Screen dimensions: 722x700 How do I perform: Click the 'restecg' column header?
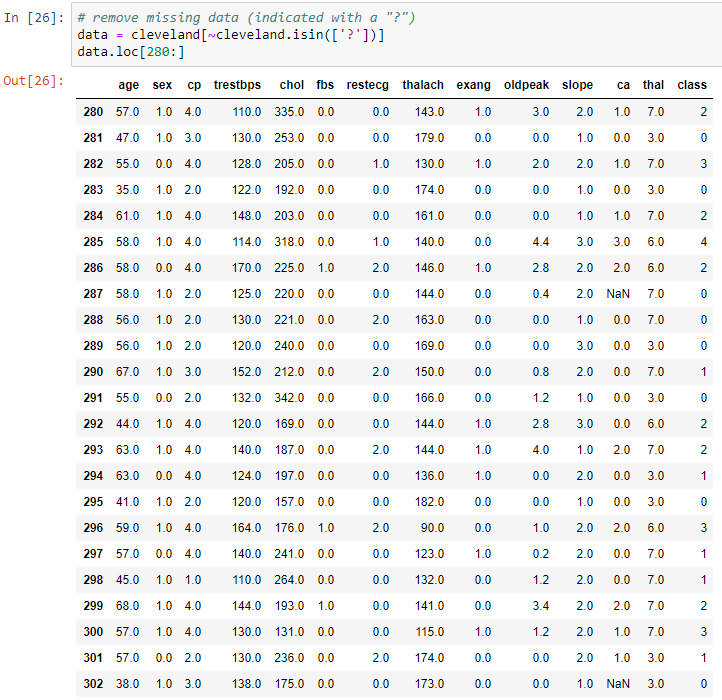click(x=367, y=85)
